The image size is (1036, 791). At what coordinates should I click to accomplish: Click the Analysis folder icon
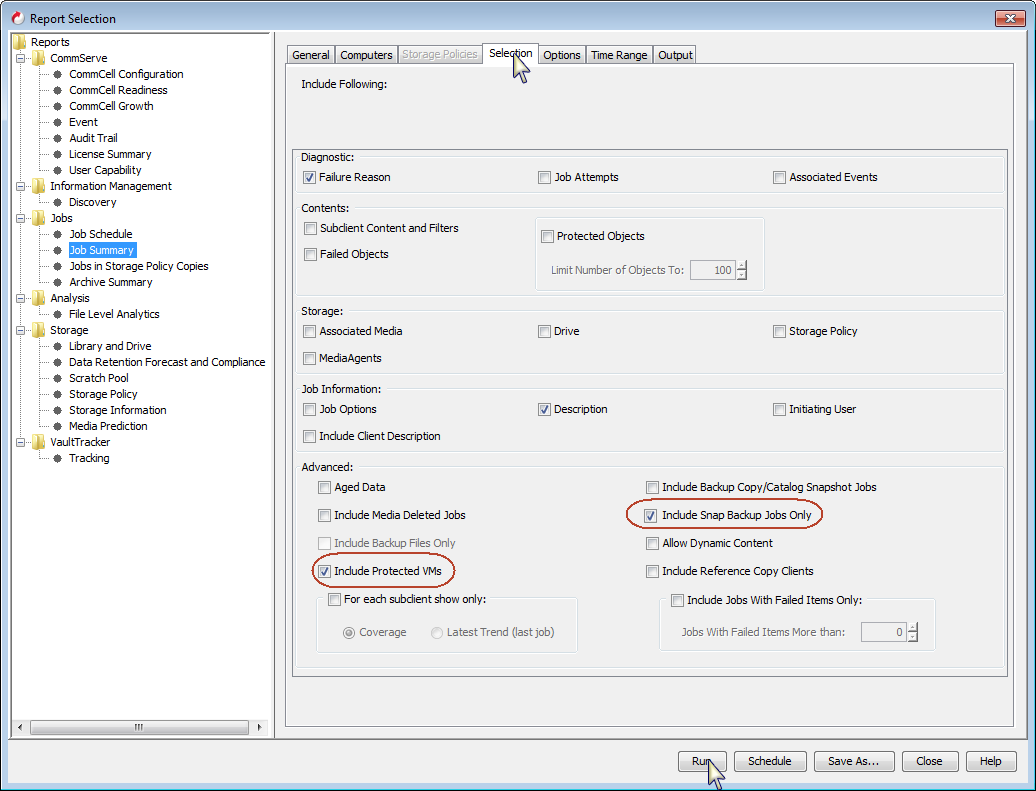(x=40, y=297)
